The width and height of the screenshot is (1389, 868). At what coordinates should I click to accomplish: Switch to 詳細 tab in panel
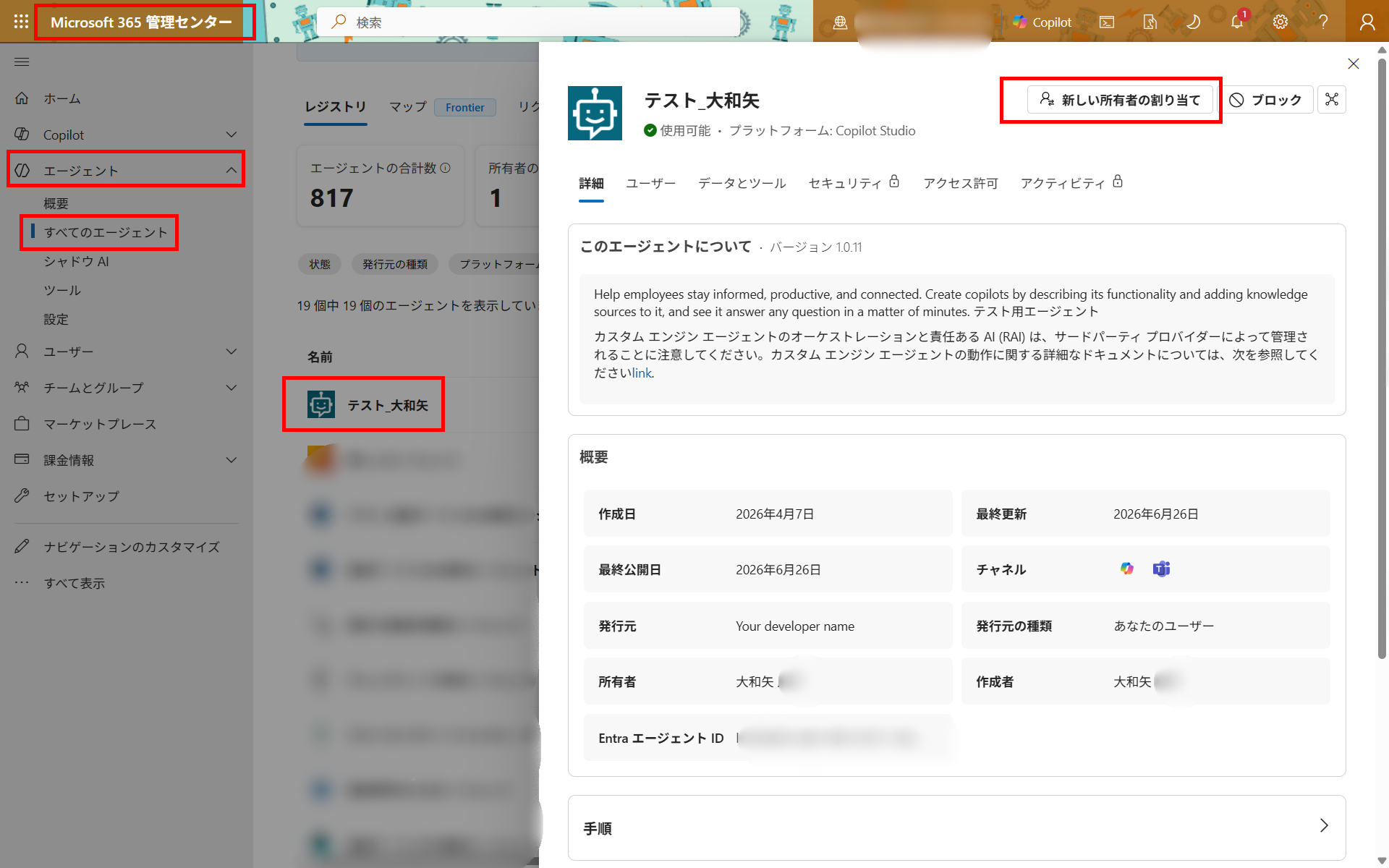pyautogui.click(x=591, y=184)
